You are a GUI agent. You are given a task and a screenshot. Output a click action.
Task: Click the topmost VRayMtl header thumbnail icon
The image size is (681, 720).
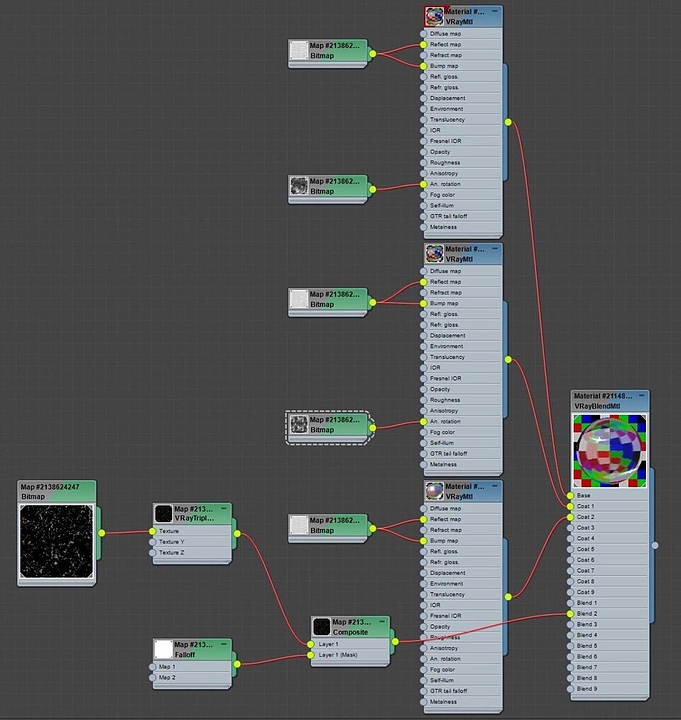point(434,16)
